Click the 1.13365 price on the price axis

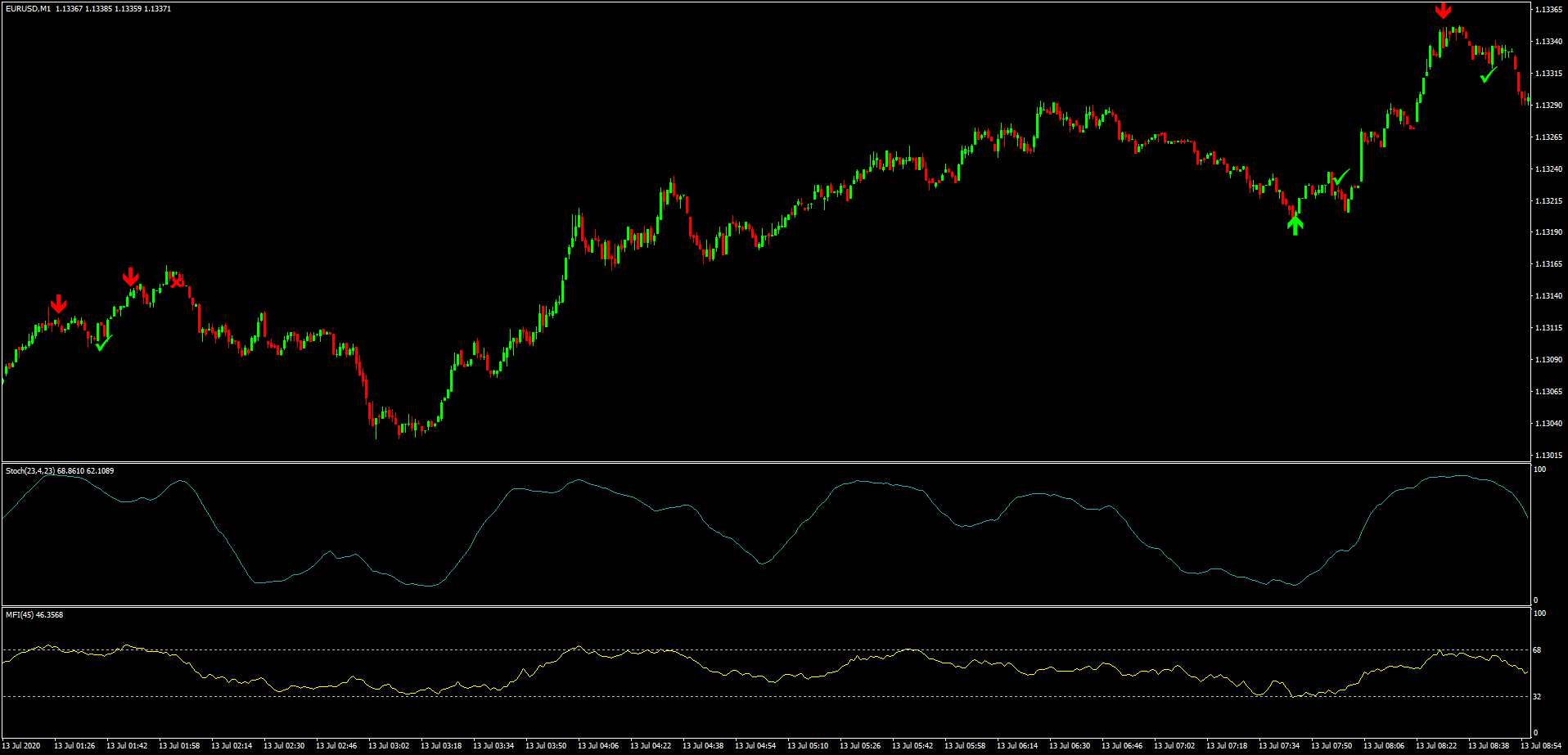click(x=1548, y=10)
